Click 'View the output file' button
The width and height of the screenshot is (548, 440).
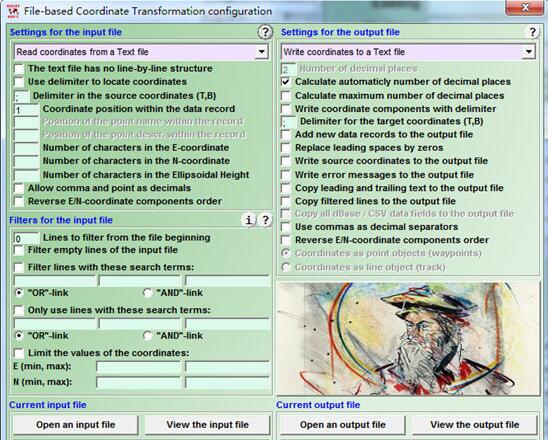[x=475, y=425]
